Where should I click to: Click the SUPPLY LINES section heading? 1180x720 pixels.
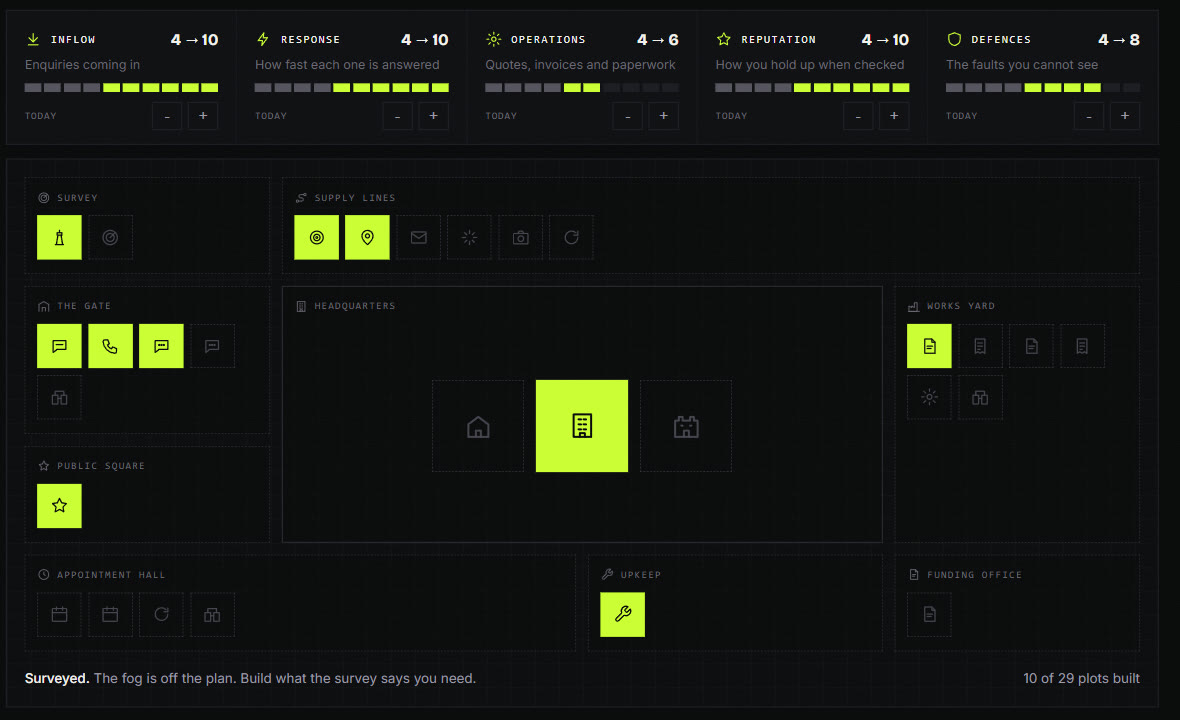point(354,198)
